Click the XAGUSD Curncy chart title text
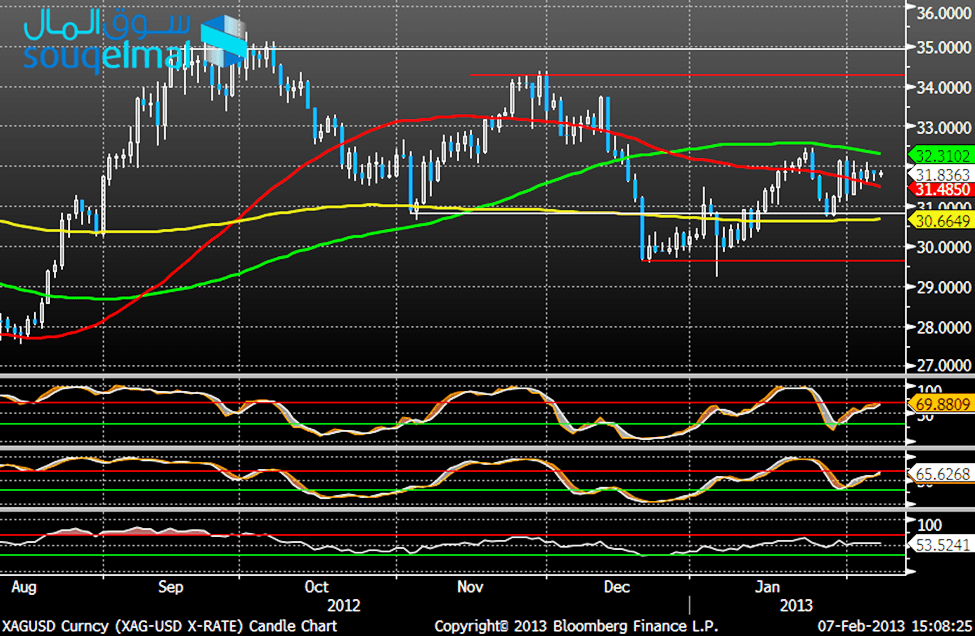The image size is (975, 636). click(x=170, y=626)
